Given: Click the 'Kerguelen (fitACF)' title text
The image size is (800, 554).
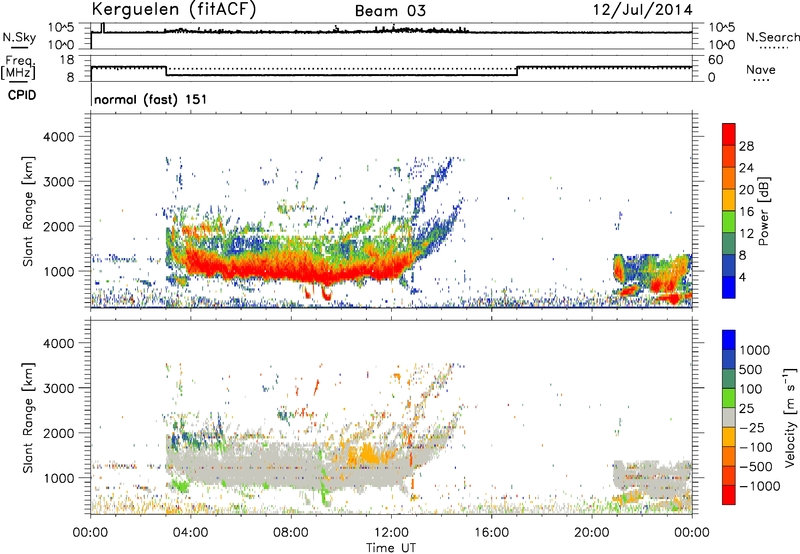Looking at the screenshot, I should coord(173,9).
